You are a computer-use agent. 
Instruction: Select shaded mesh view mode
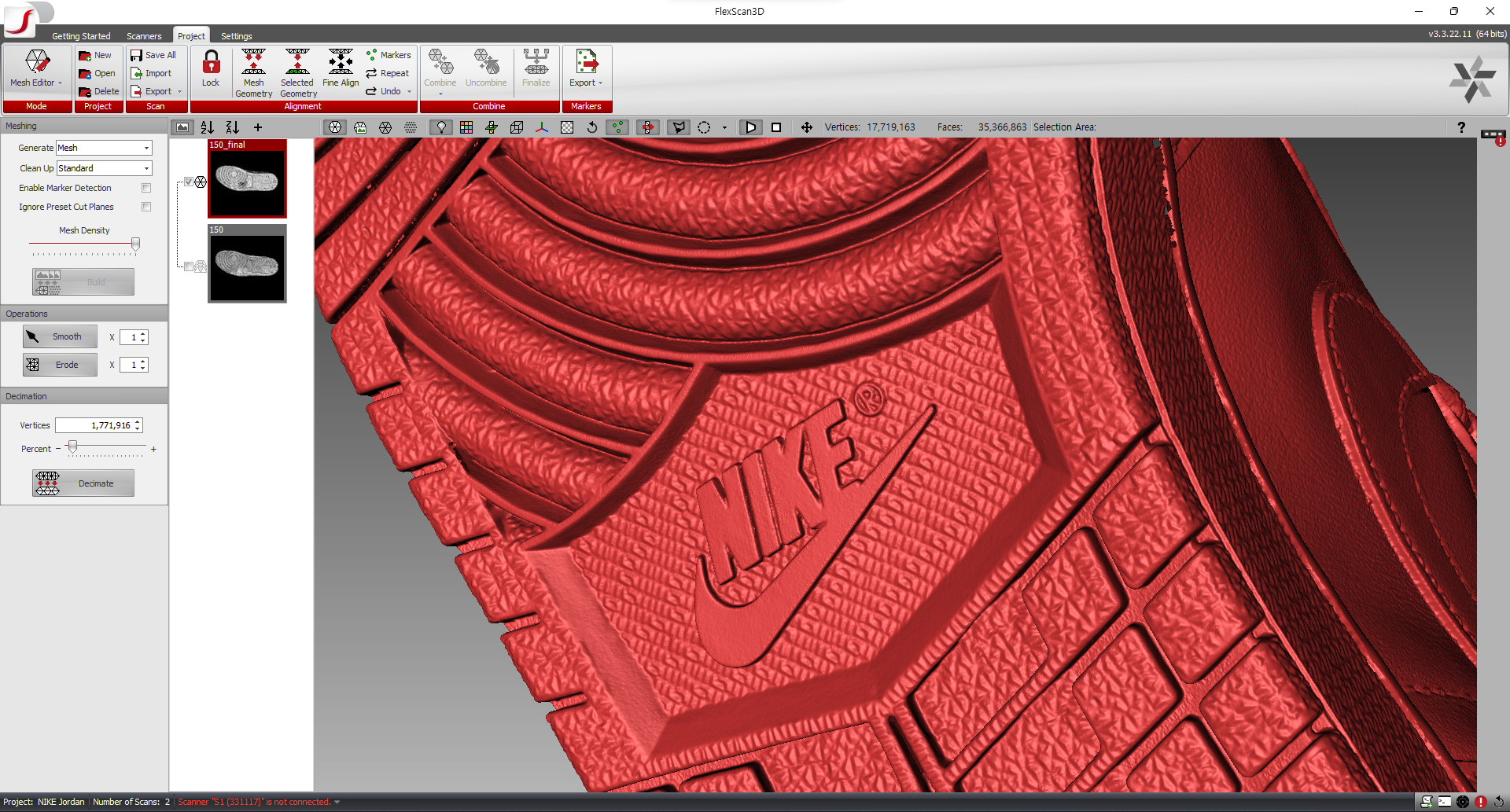click(x=335, y=127)
